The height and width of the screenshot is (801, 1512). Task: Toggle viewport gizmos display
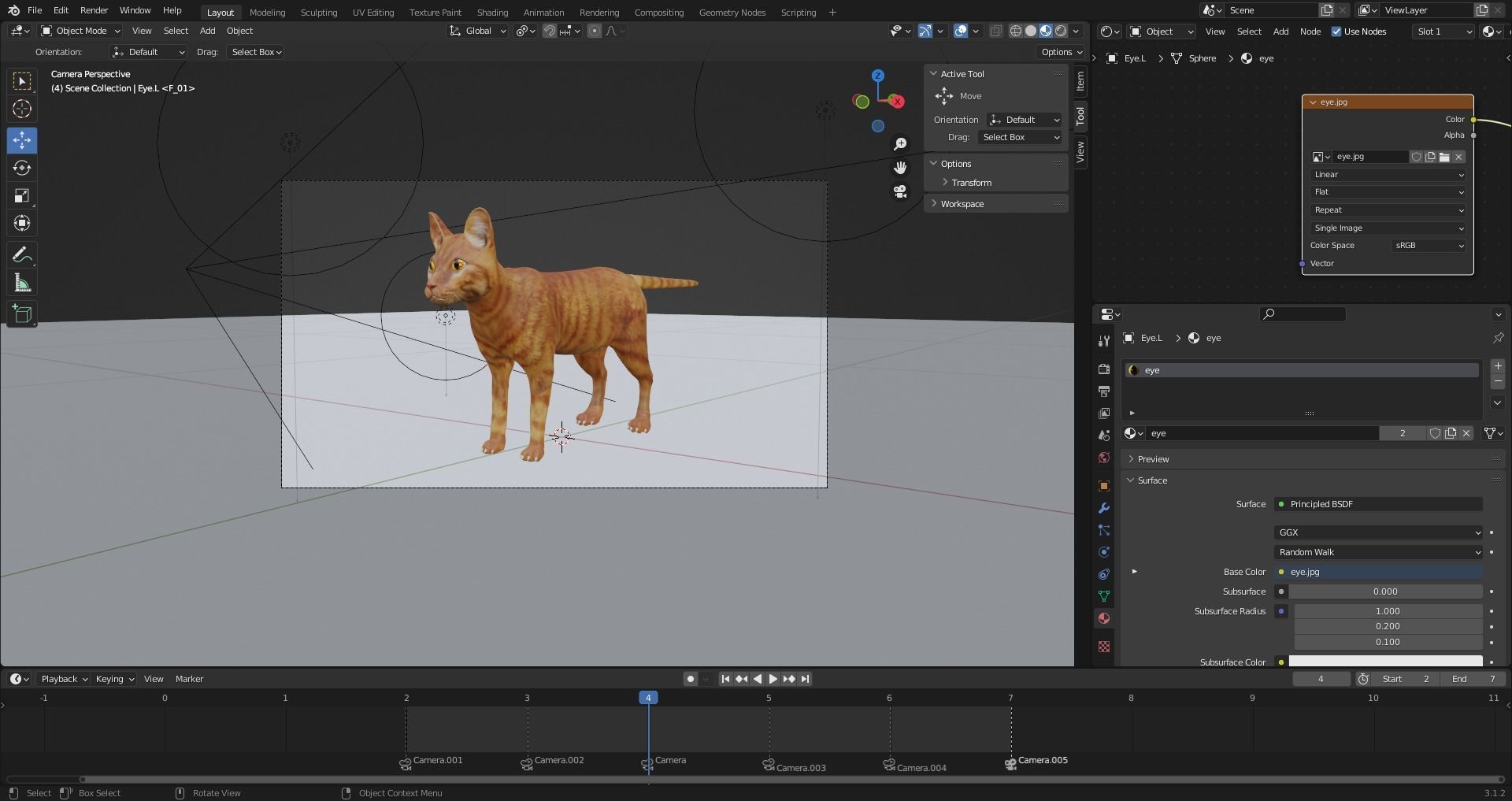[x=925, y=31]
